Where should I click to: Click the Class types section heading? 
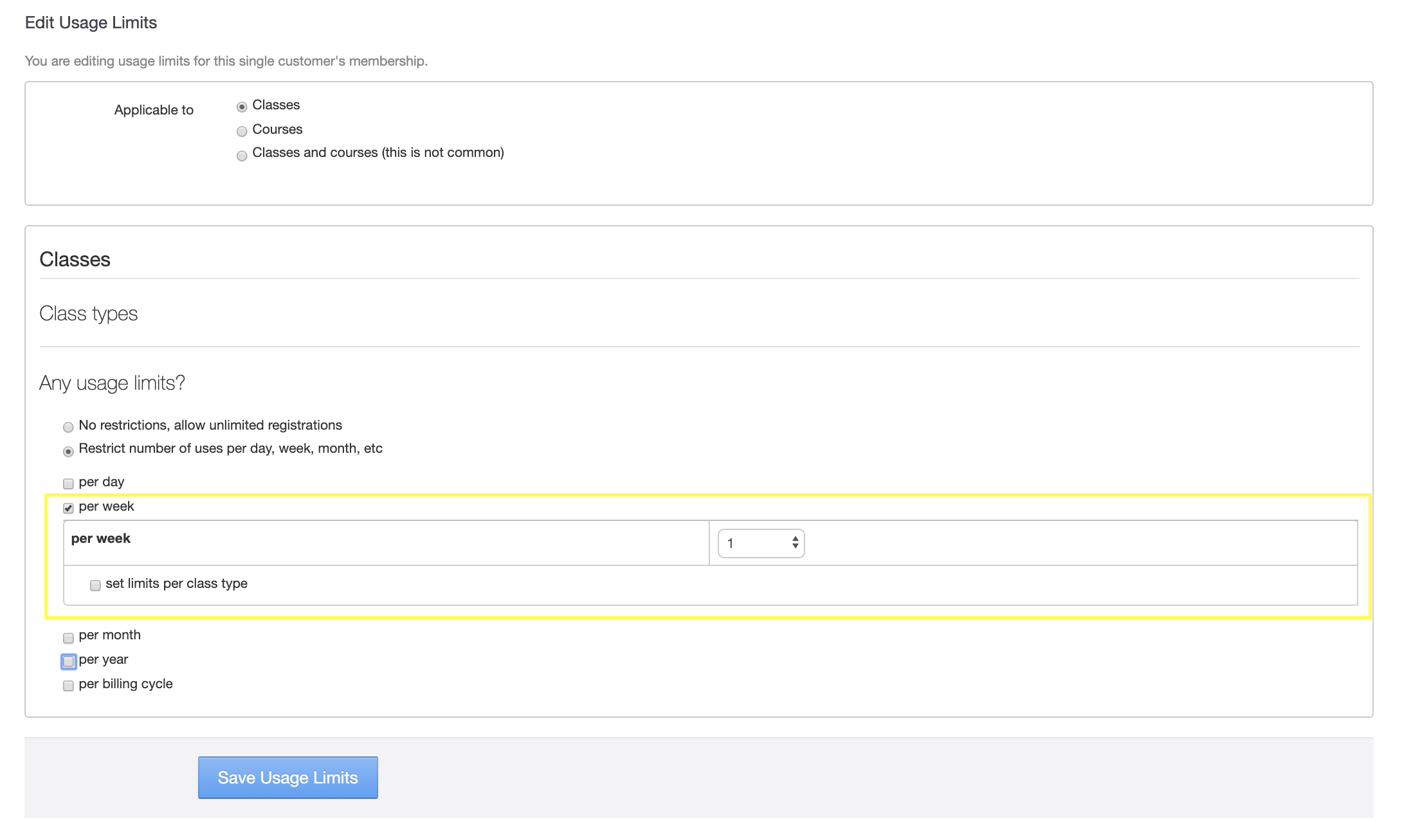click(x=88, y=313)
